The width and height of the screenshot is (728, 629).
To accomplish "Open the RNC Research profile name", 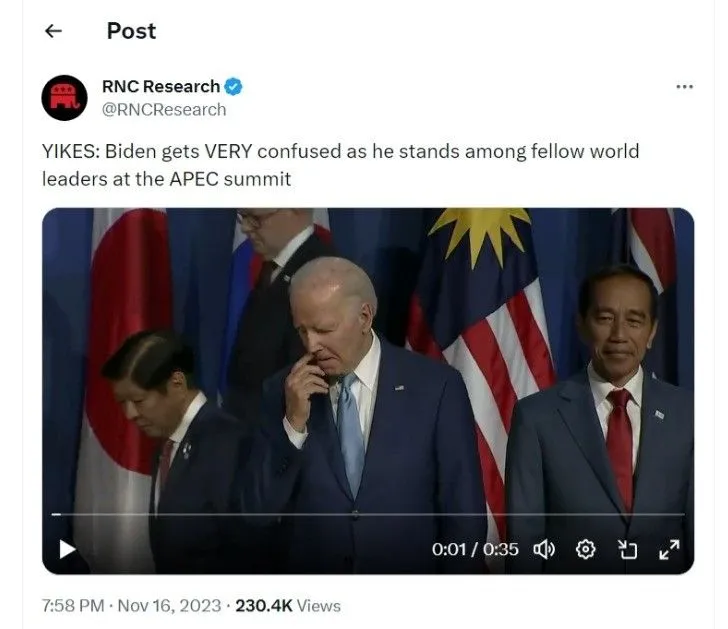I will point(161,87).
